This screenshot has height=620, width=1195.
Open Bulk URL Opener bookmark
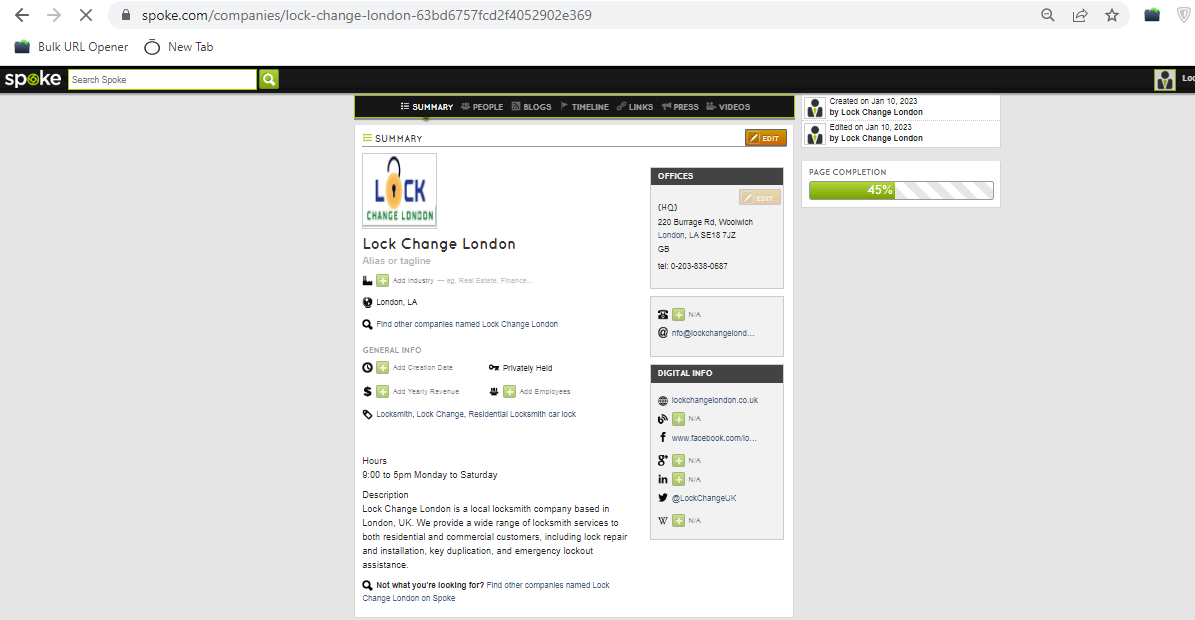pyautogui.click(x=72, y=47)
